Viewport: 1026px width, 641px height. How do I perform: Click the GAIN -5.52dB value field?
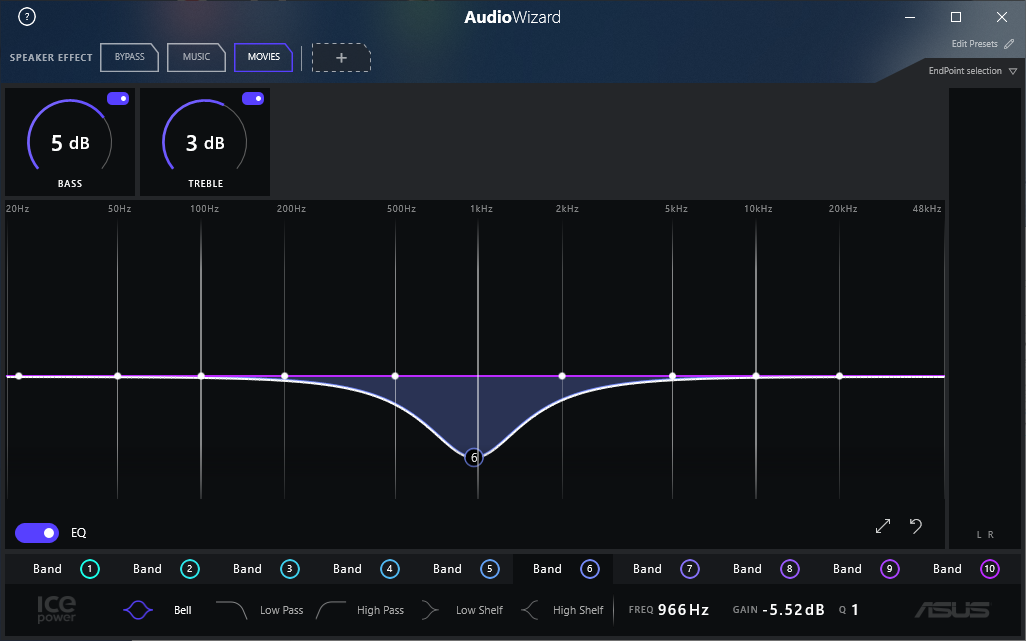[793, 610]
